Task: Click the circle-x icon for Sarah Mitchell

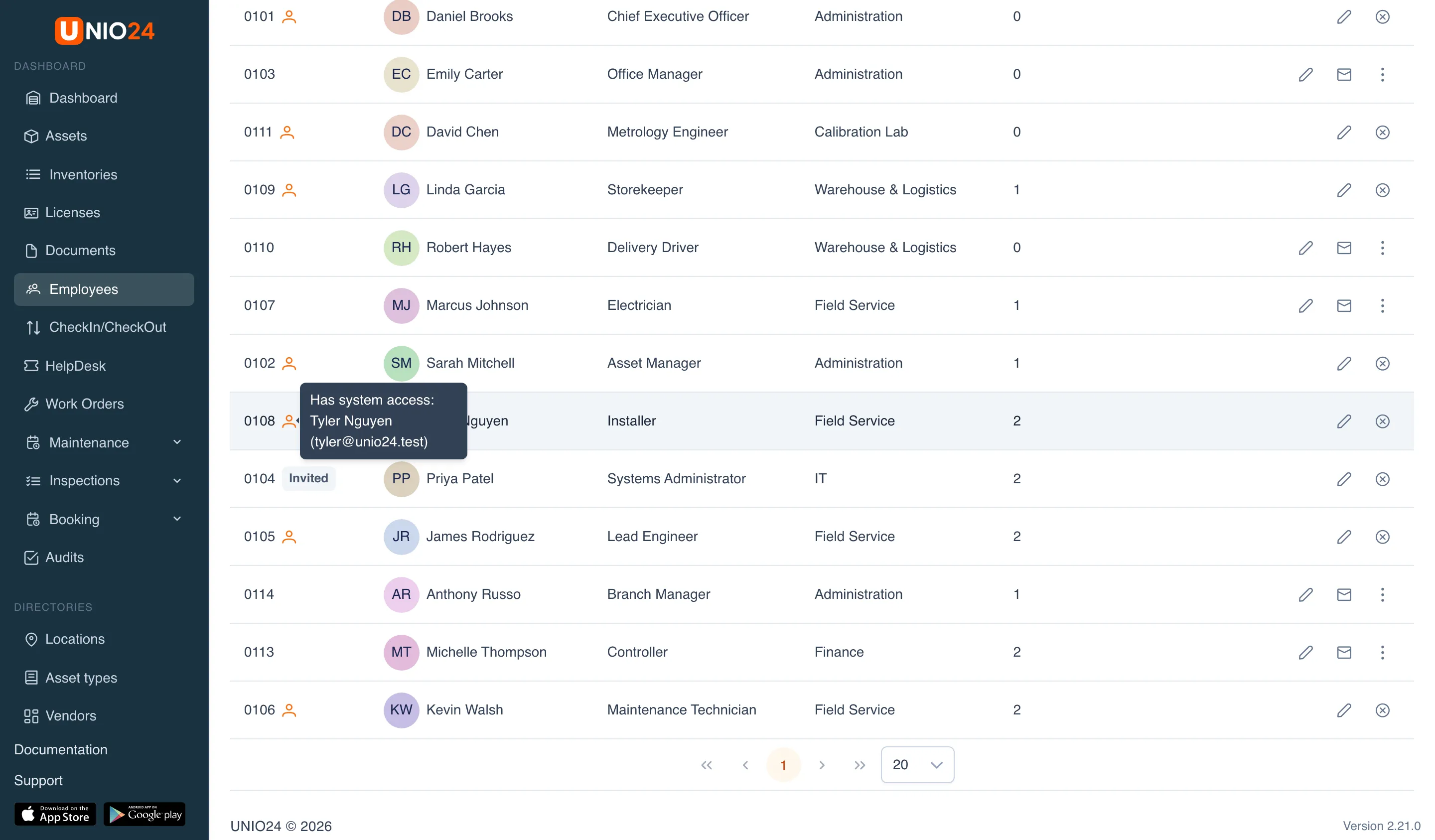Action: 1382,363
